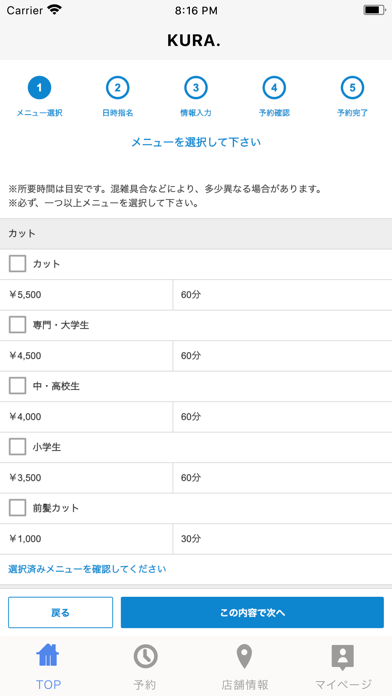Select step 4 予約確認 circle

pyautogui.click(x=274, y=87)
